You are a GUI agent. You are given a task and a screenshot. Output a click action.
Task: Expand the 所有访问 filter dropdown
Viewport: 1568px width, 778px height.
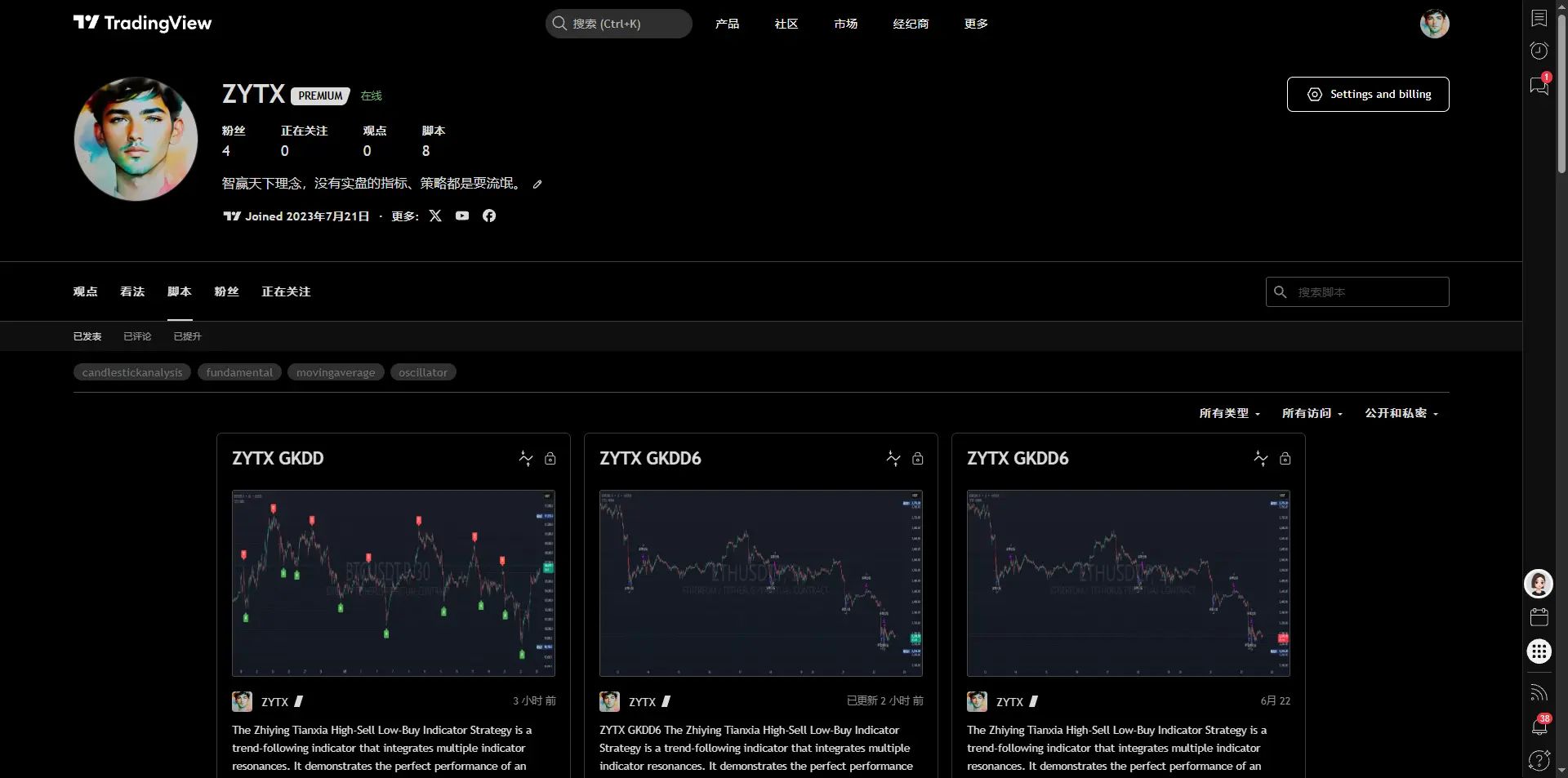(x=1312, y=413)
